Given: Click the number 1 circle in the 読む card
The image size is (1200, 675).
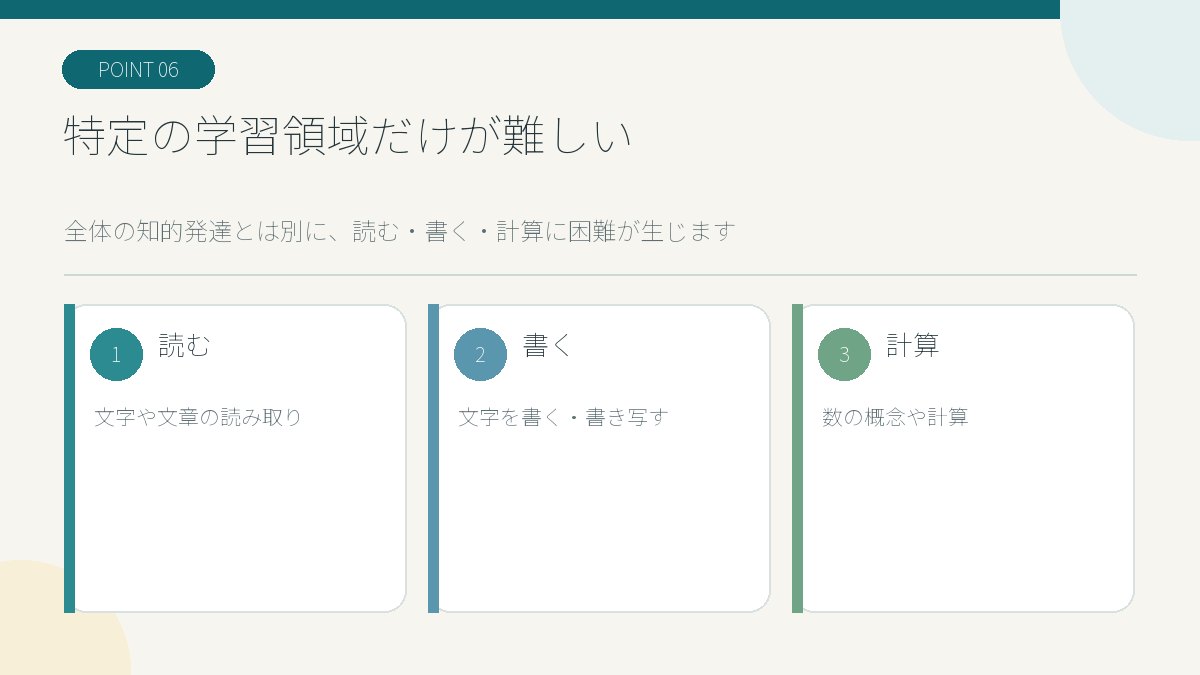Looking at the screenshot, I should (x=116, y=354).
